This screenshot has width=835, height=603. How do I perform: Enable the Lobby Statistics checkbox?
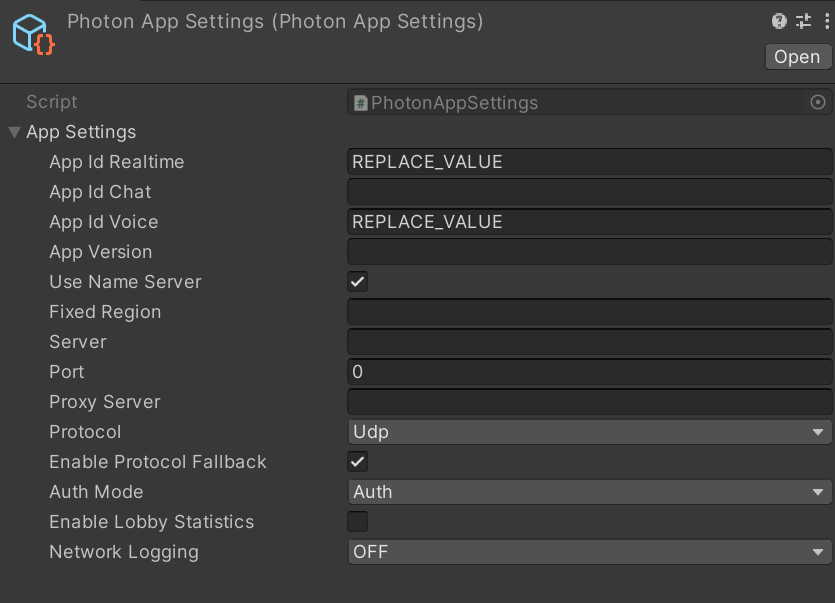[357, 522]
